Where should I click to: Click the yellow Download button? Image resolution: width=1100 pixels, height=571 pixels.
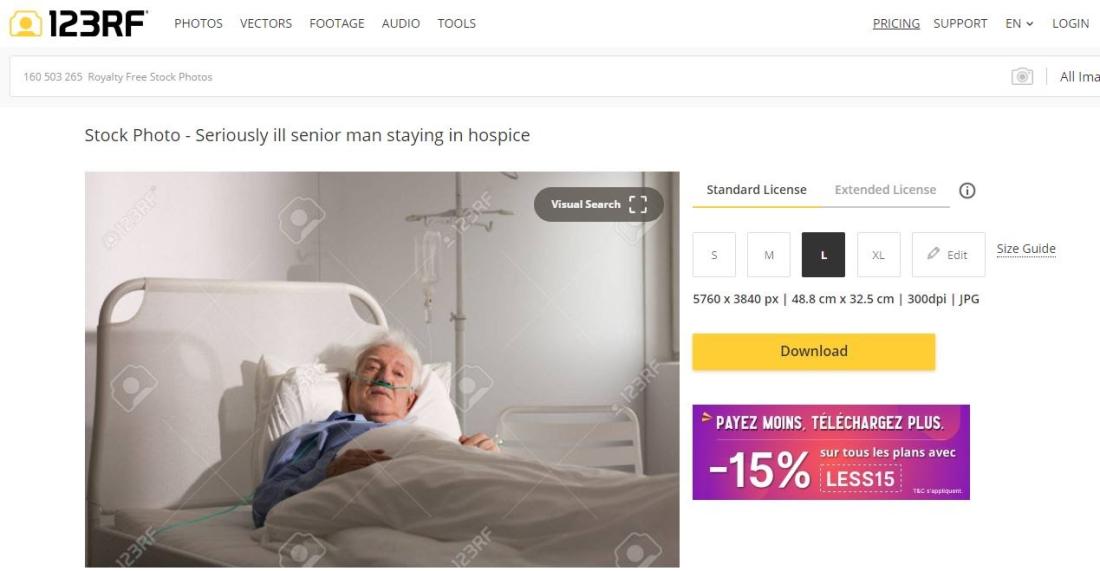point(814,351)
